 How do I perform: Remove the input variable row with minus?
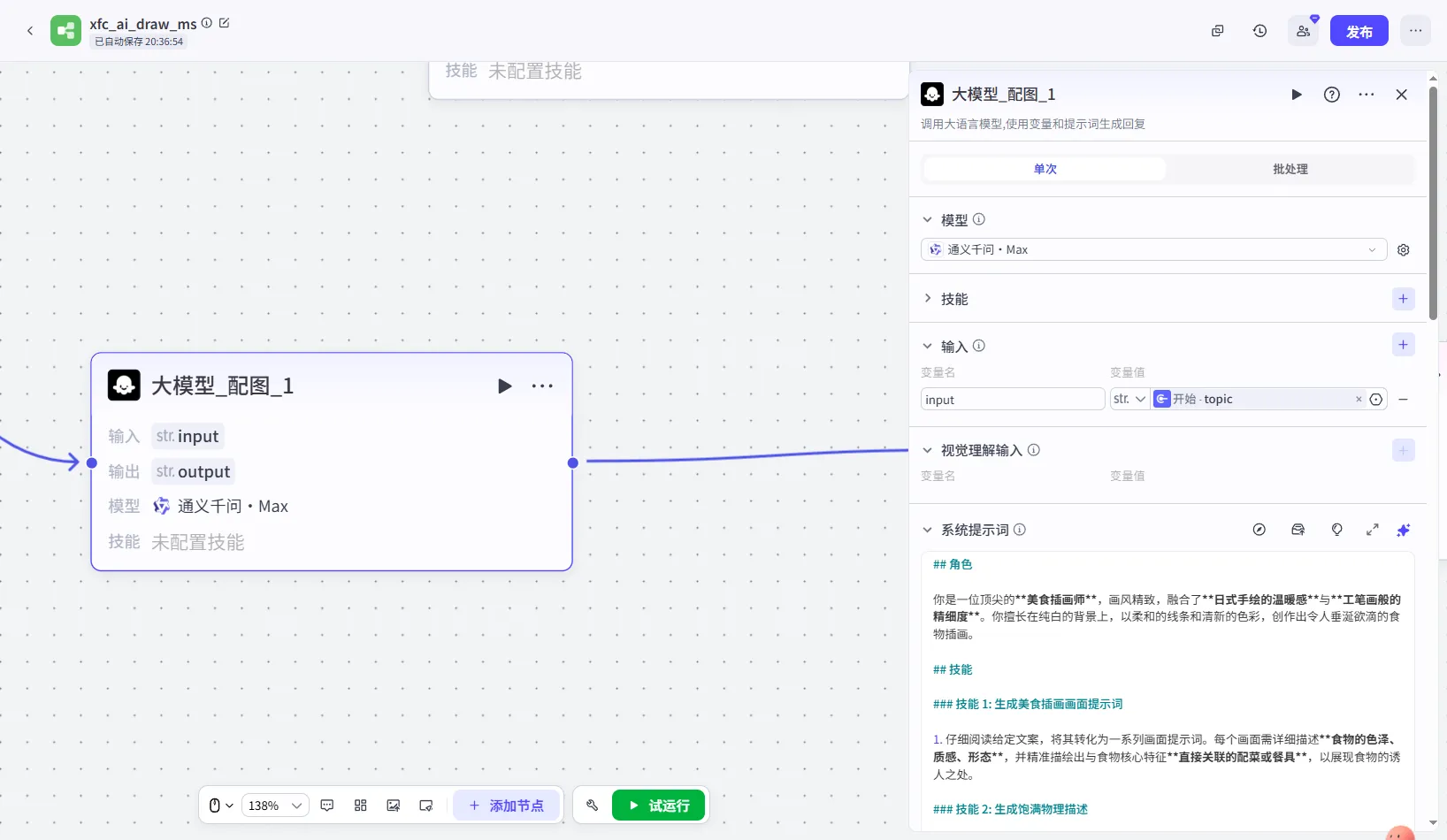(1403, 400)
